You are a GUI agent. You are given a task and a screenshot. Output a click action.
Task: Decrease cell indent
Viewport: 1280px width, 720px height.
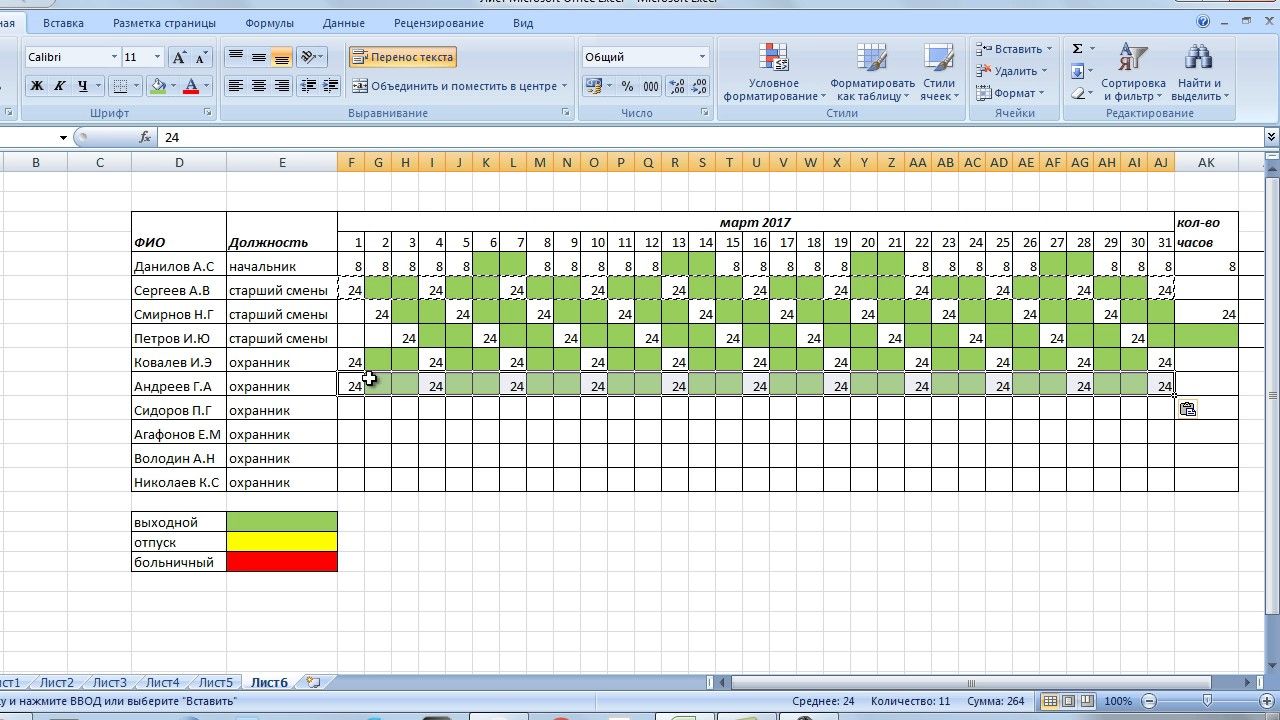[308, 86]
